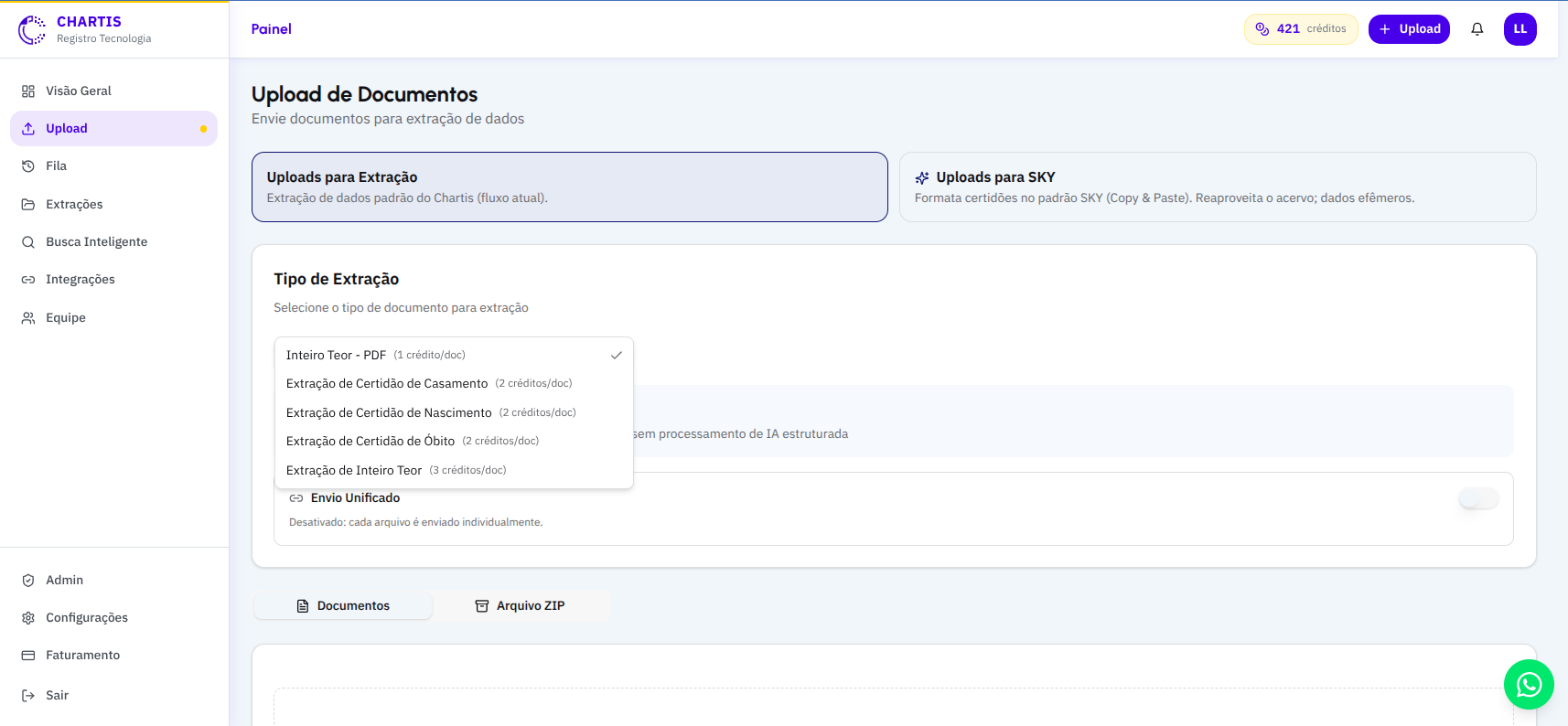Click the Integrações link icon
The height and width of the screenshot is (726, 1568).
(28, 280)
